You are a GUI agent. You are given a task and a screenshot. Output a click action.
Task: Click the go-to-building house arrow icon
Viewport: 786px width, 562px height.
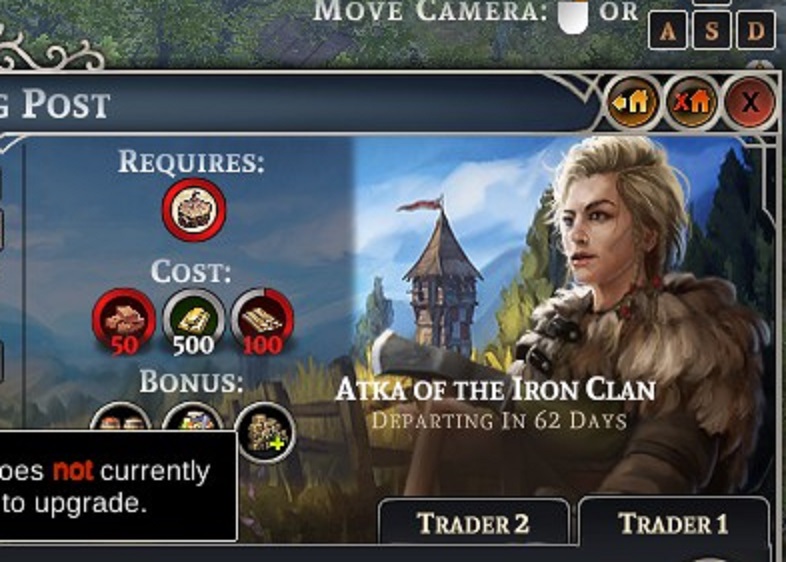point(633,102)
